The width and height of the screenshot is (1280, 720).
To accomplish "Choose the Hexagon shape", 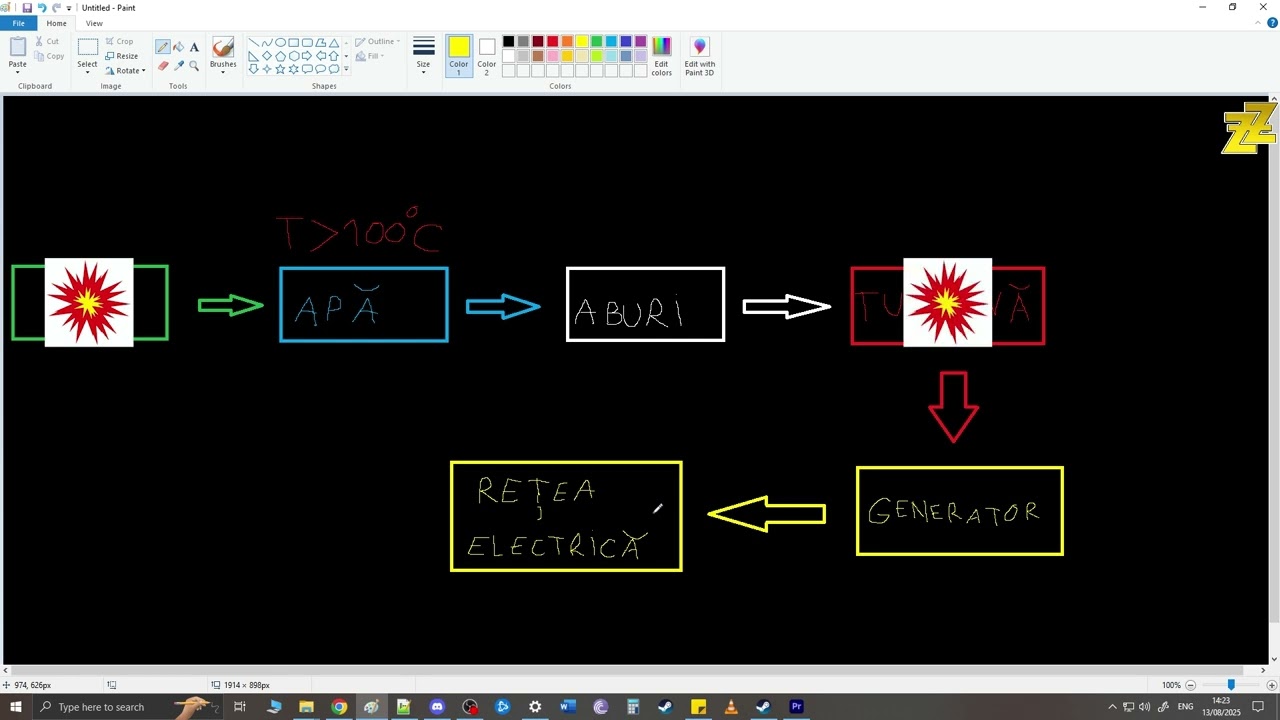I will [294, 56].
